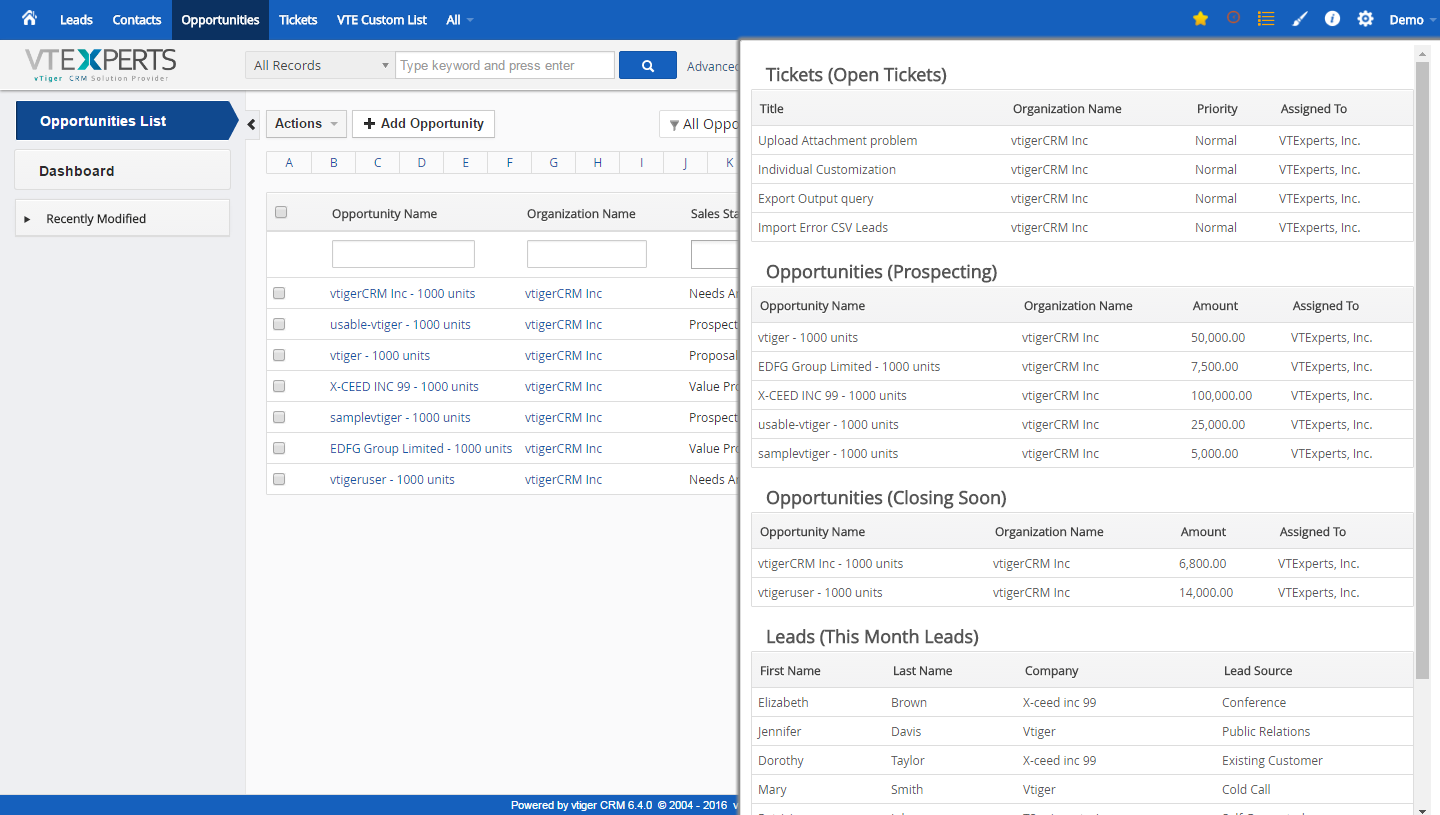
Task: Check the row for usable-vtiger - 1000 units
Action: point(279,324)
